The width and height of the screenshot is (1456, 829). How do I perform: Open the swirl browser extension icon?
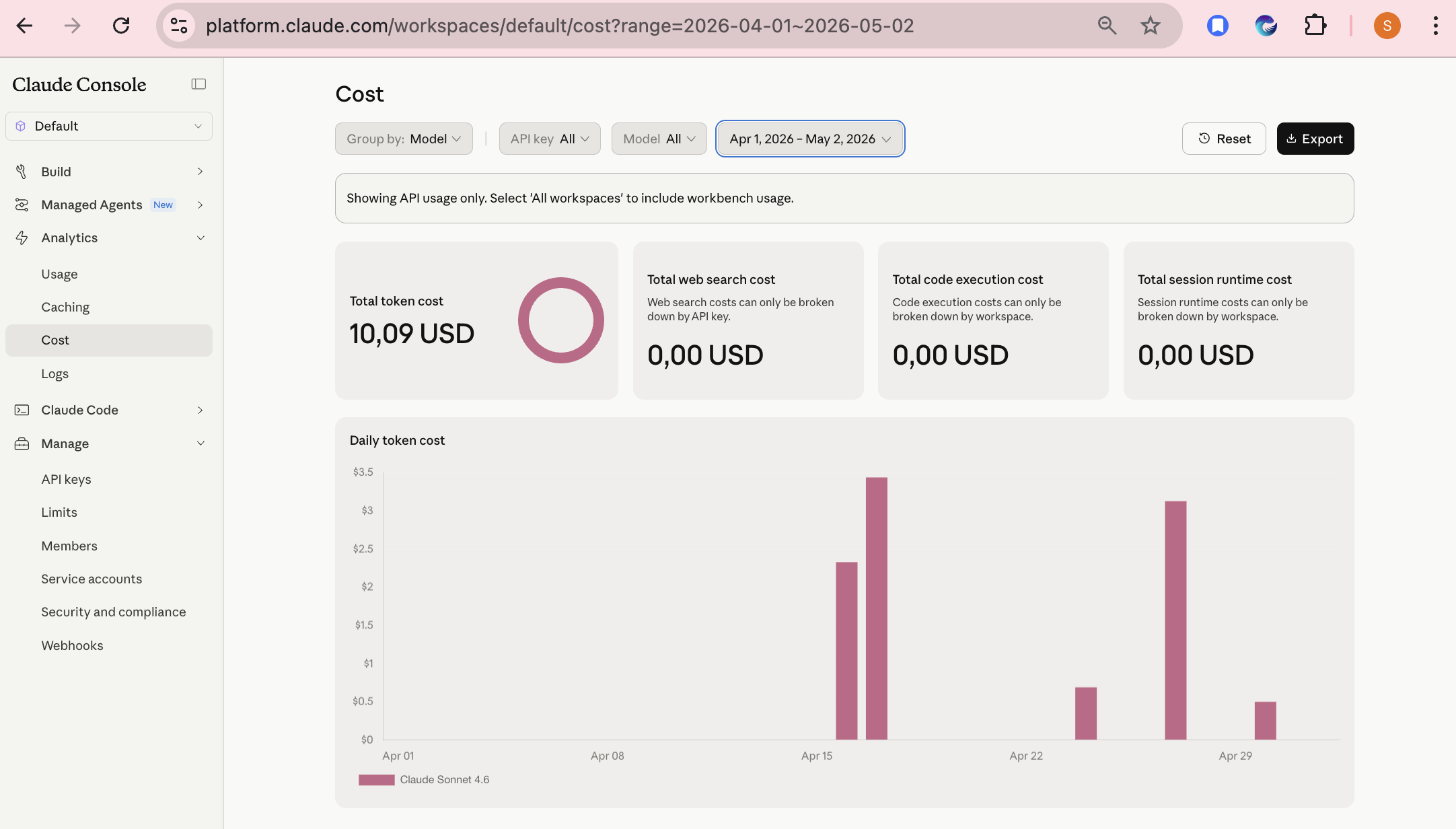tap(1266, 26)
